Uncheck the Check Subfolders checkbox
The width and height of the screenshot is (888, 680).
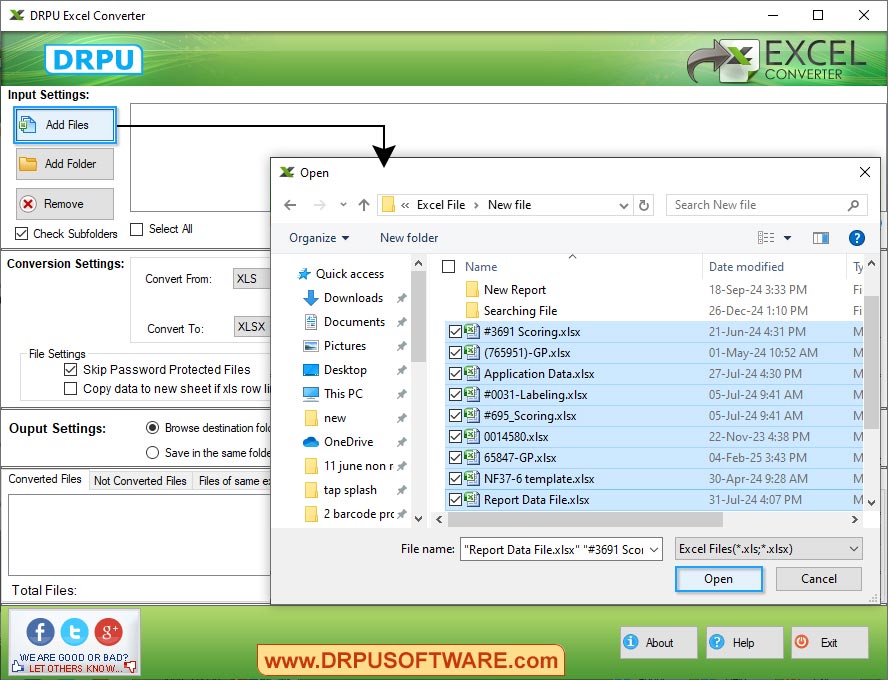pyautogui.click(x=20, y=233)
